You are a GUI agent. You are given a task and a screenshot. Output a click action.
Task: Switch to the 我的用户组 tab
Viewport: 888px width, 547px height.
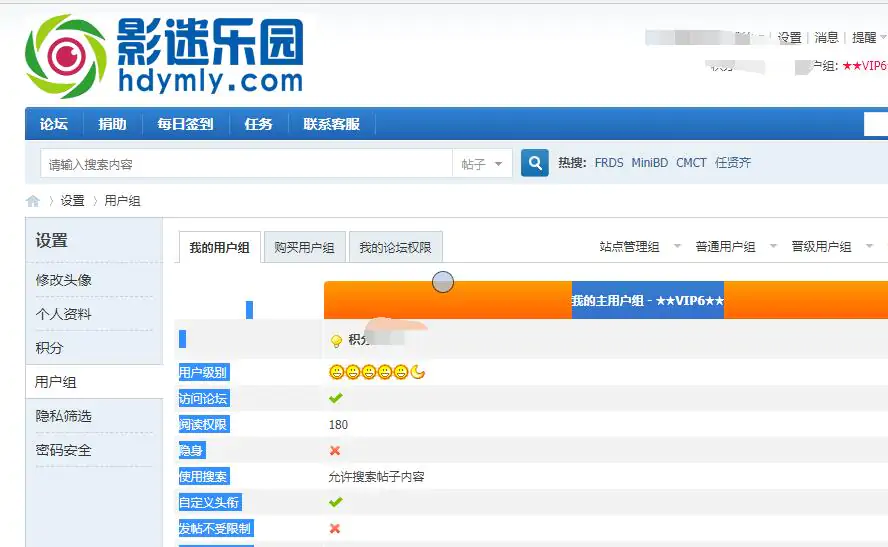(220, 247)
